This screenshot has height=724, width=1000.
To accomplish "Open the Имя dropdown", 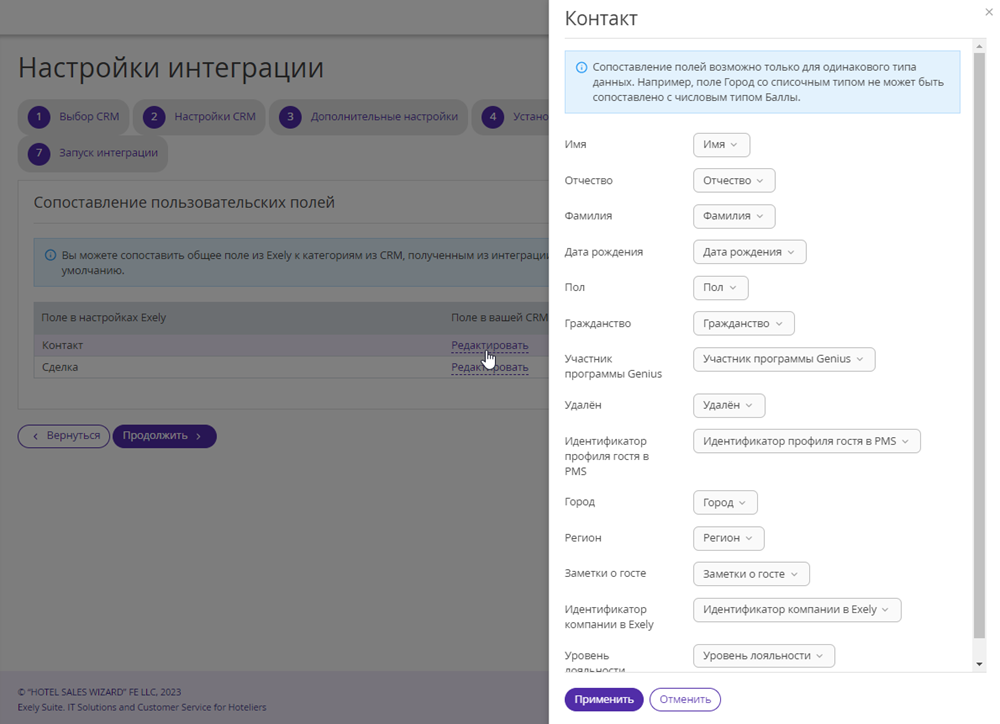I will pyautogui.click(x=721, y=145).
